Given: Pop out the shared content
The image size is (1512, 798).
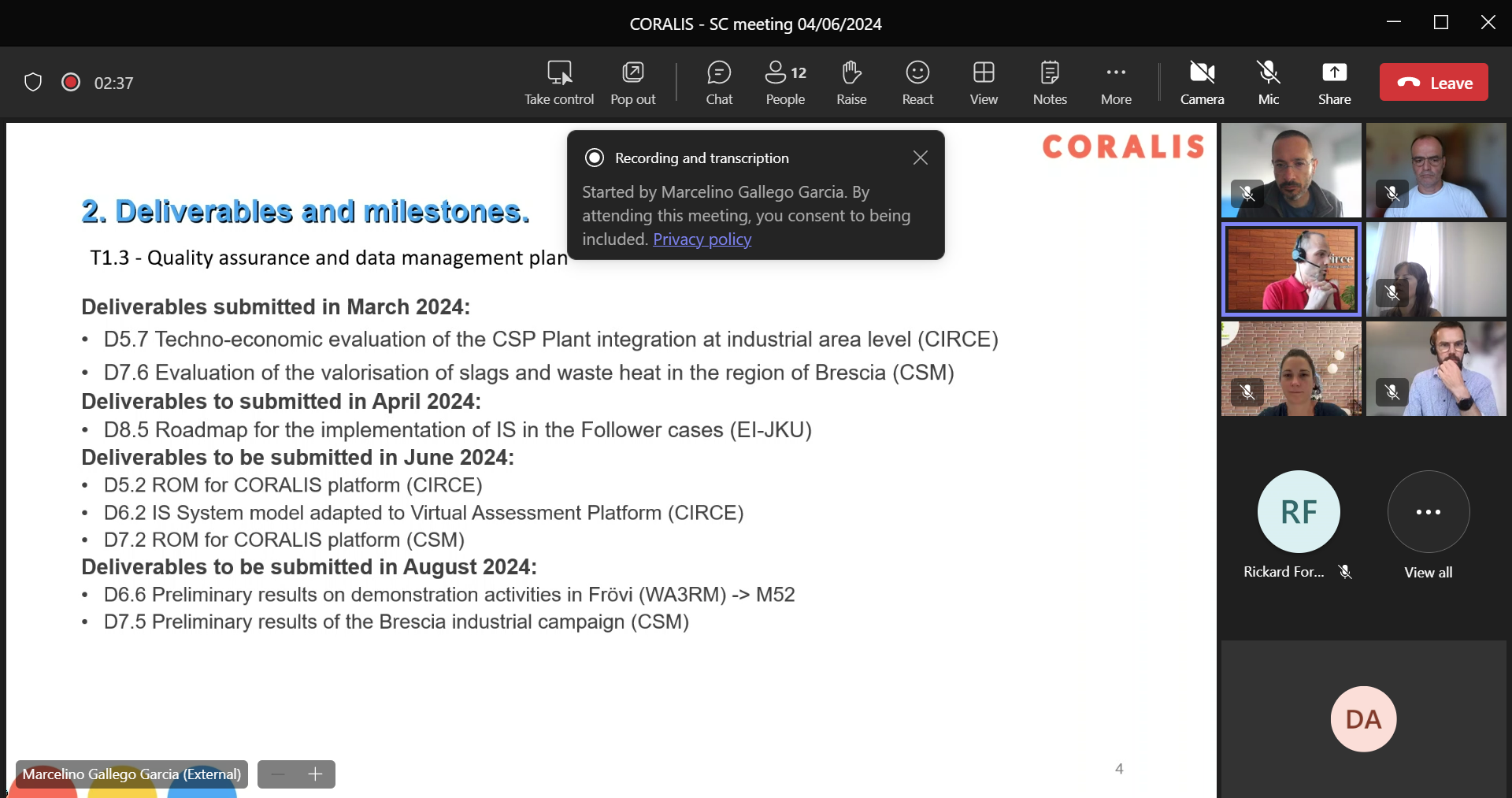Looking at the screenshot, I should click(x=633, y=83).
